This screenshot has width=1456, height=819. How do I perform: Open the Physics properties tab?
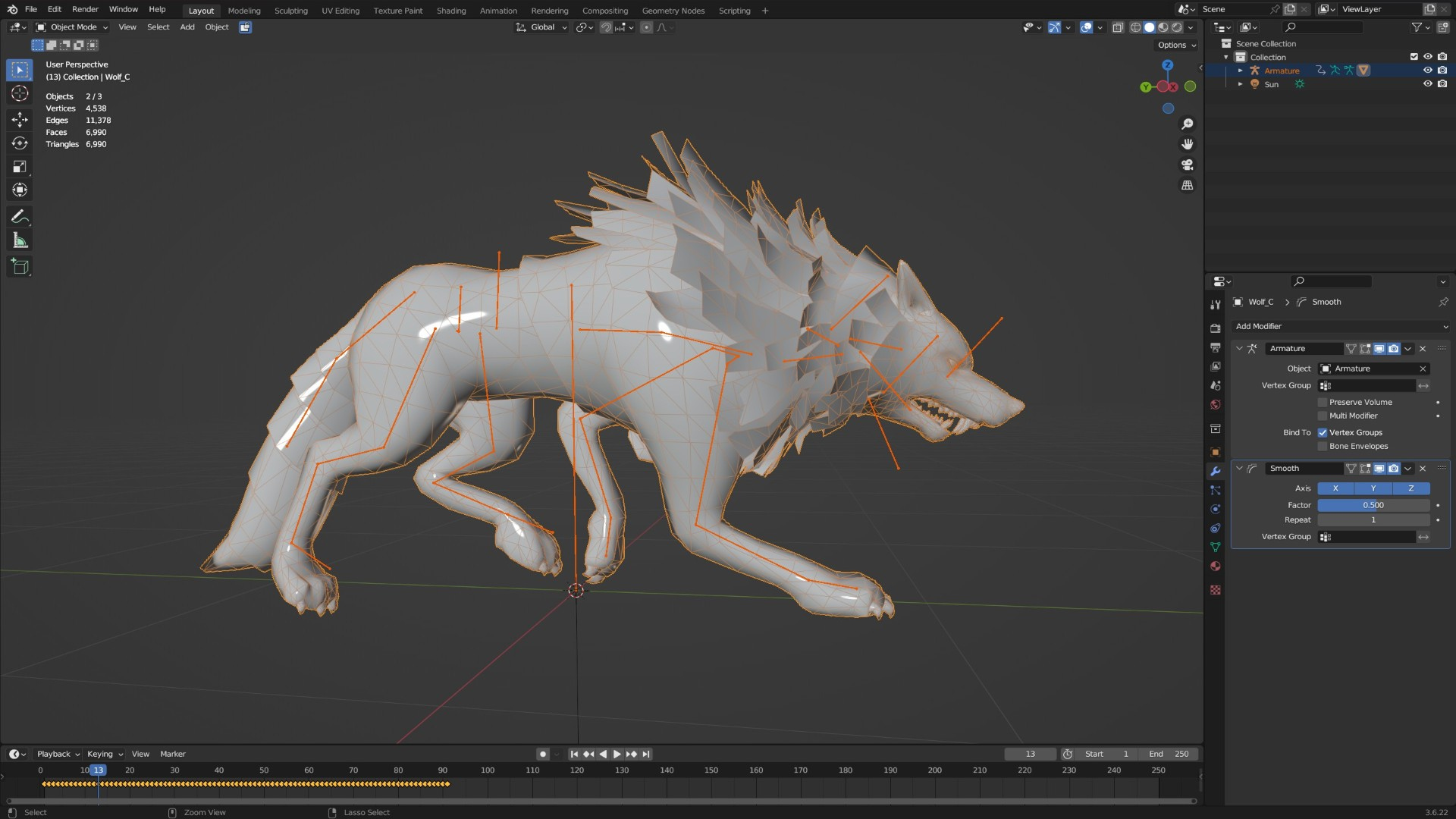[x=1216, y=509]
